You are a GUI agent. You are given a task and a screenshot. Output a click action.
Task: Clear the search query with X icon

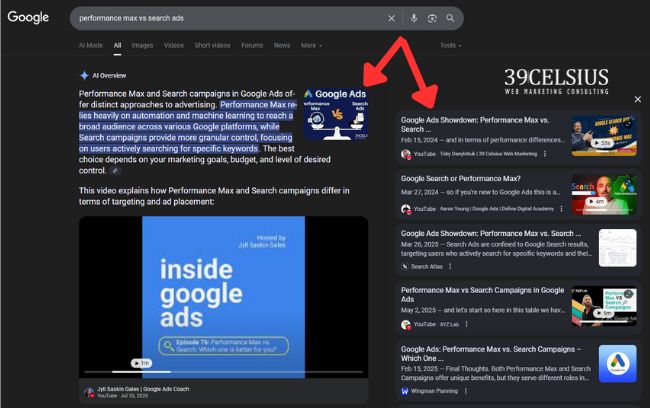pyautogui.click(x=391, y=18)
